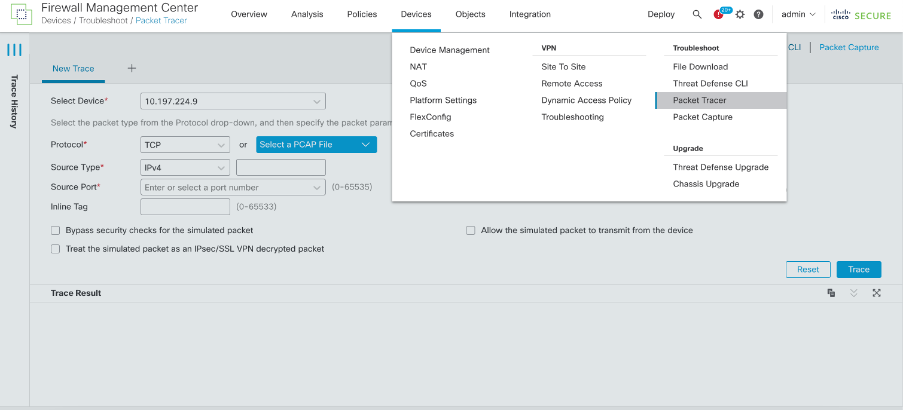Copy the trace result with copy icon
The image size is (904, 410).
[x=831, y=293]
